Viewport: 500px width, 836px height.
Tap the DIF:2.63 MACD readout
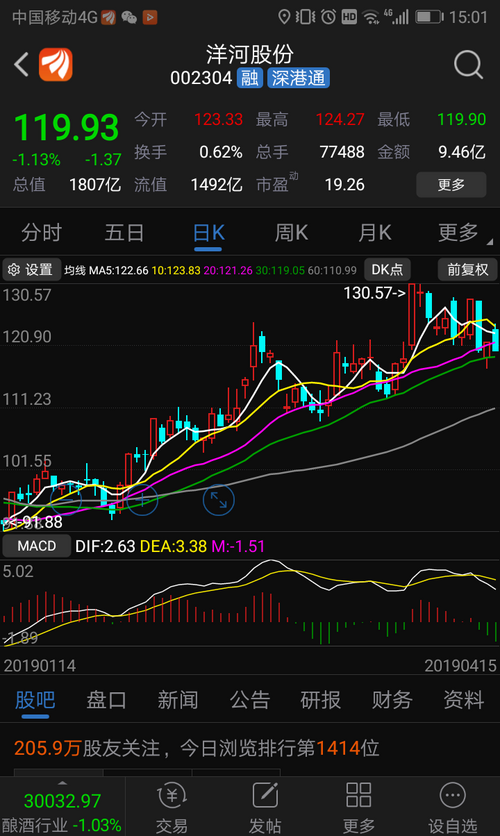point(105,546)
